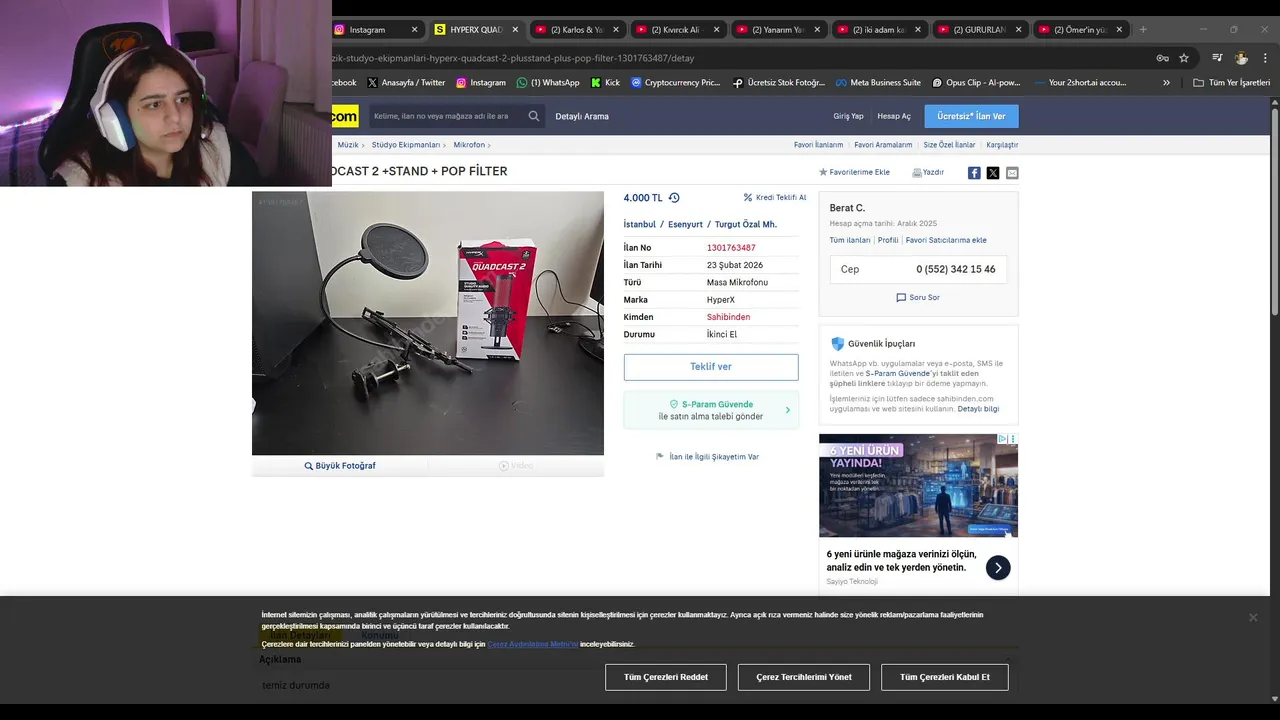Viewport: 1280px width, 720px height.
Task: Open Mikrofon breadcrumb
Action: click(469, 145)
